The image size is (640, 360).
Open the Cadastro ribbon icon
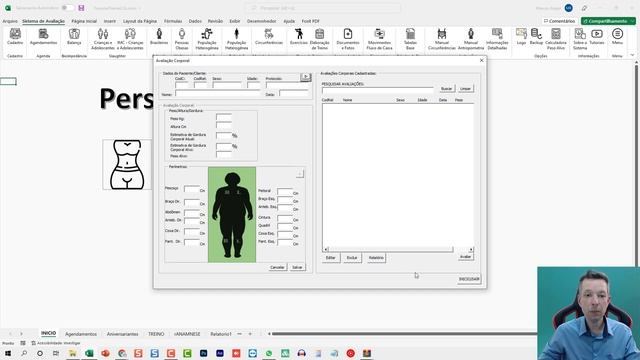(15, 37)
